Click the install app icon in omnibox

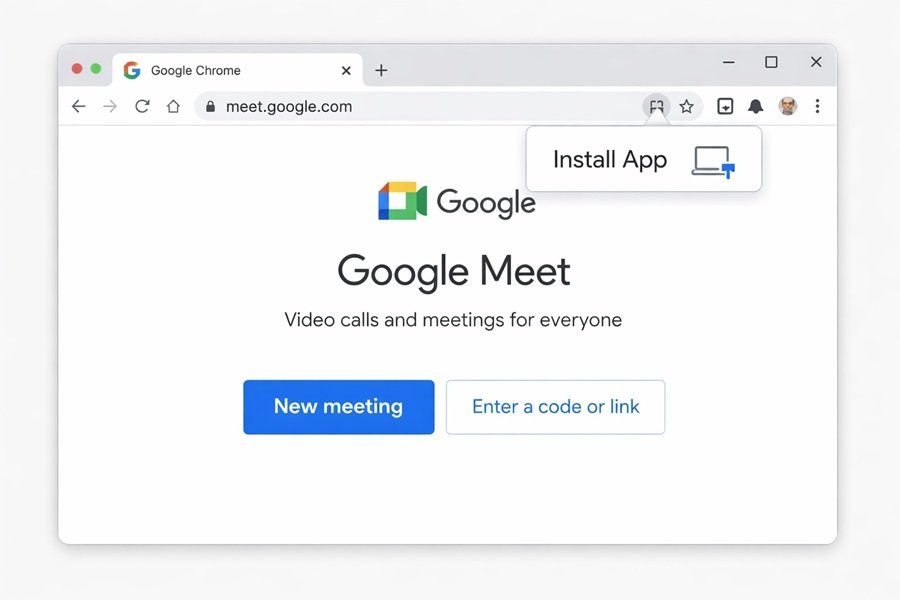point(656,106)
